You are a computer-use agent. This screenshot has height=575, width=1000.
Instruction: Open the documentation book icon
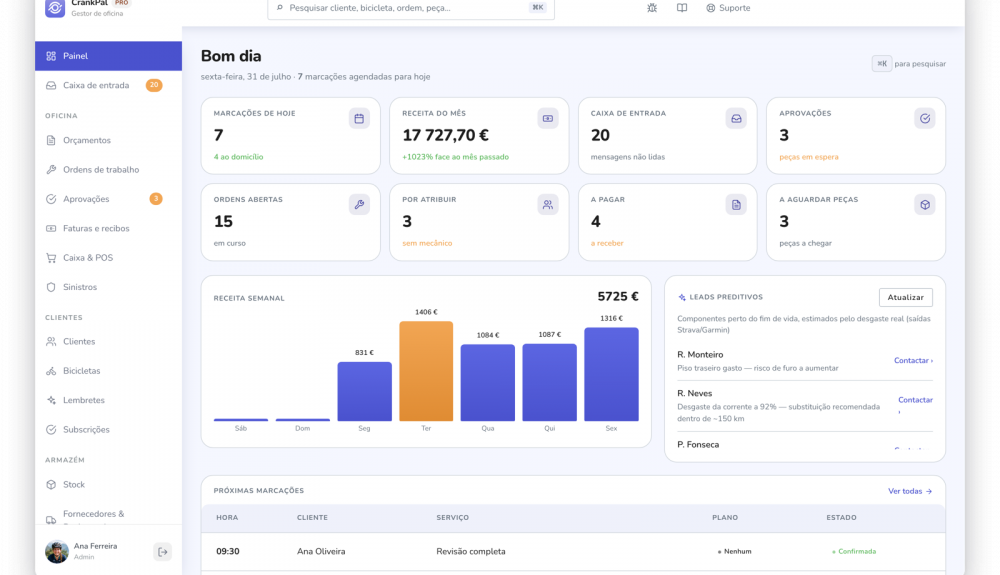682,8
